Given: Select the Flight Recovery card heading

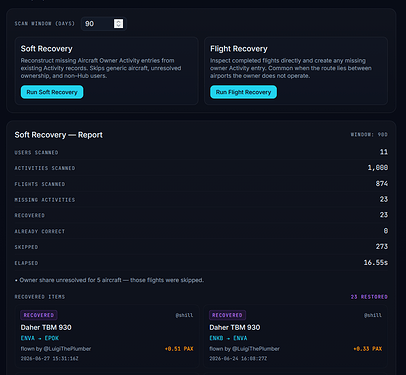Looking at the screenshot, I should click(x=239, y=49).
